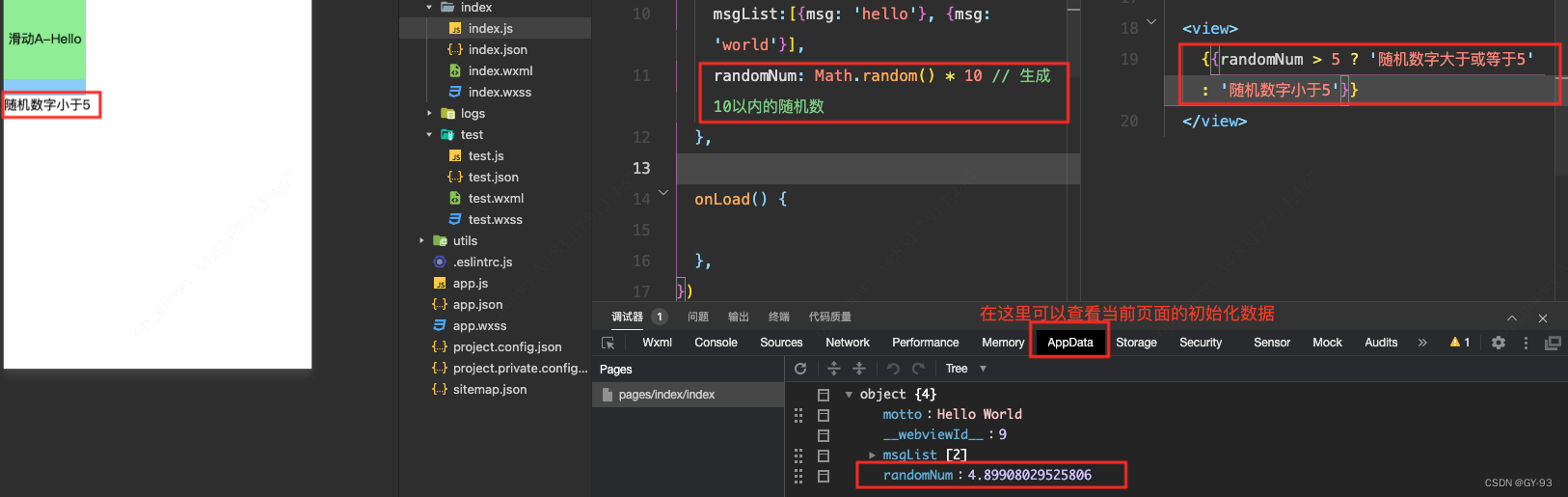
Task: Collapse the debugger panel with up arrow
Action: 1512,318
